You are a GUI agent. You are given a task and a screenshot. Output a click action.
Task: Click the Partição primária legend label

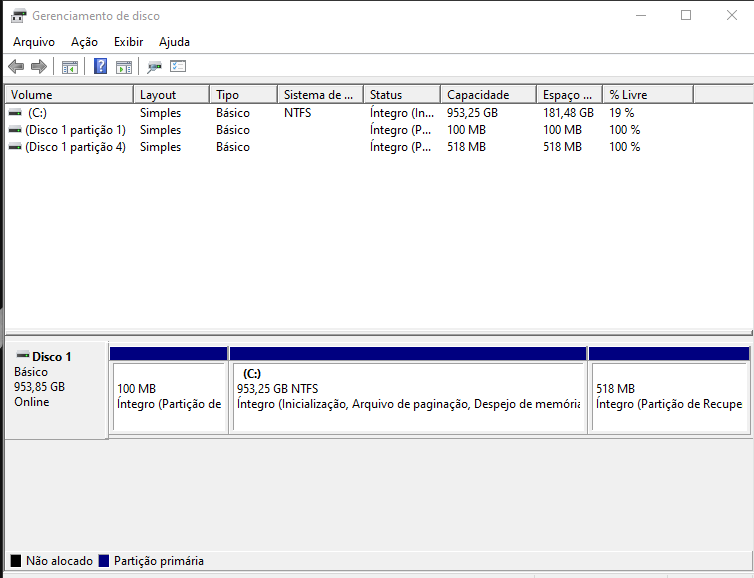(x=159, y=561)
